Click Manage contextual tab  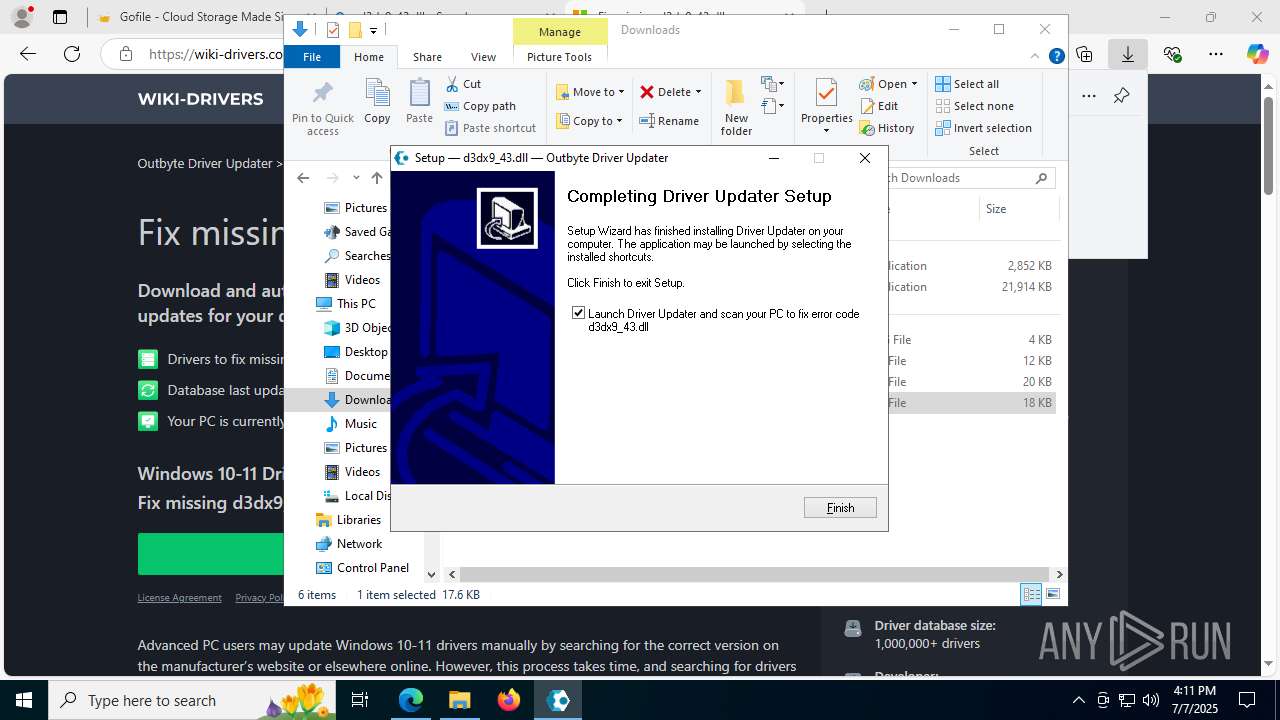tap(559, 31)
